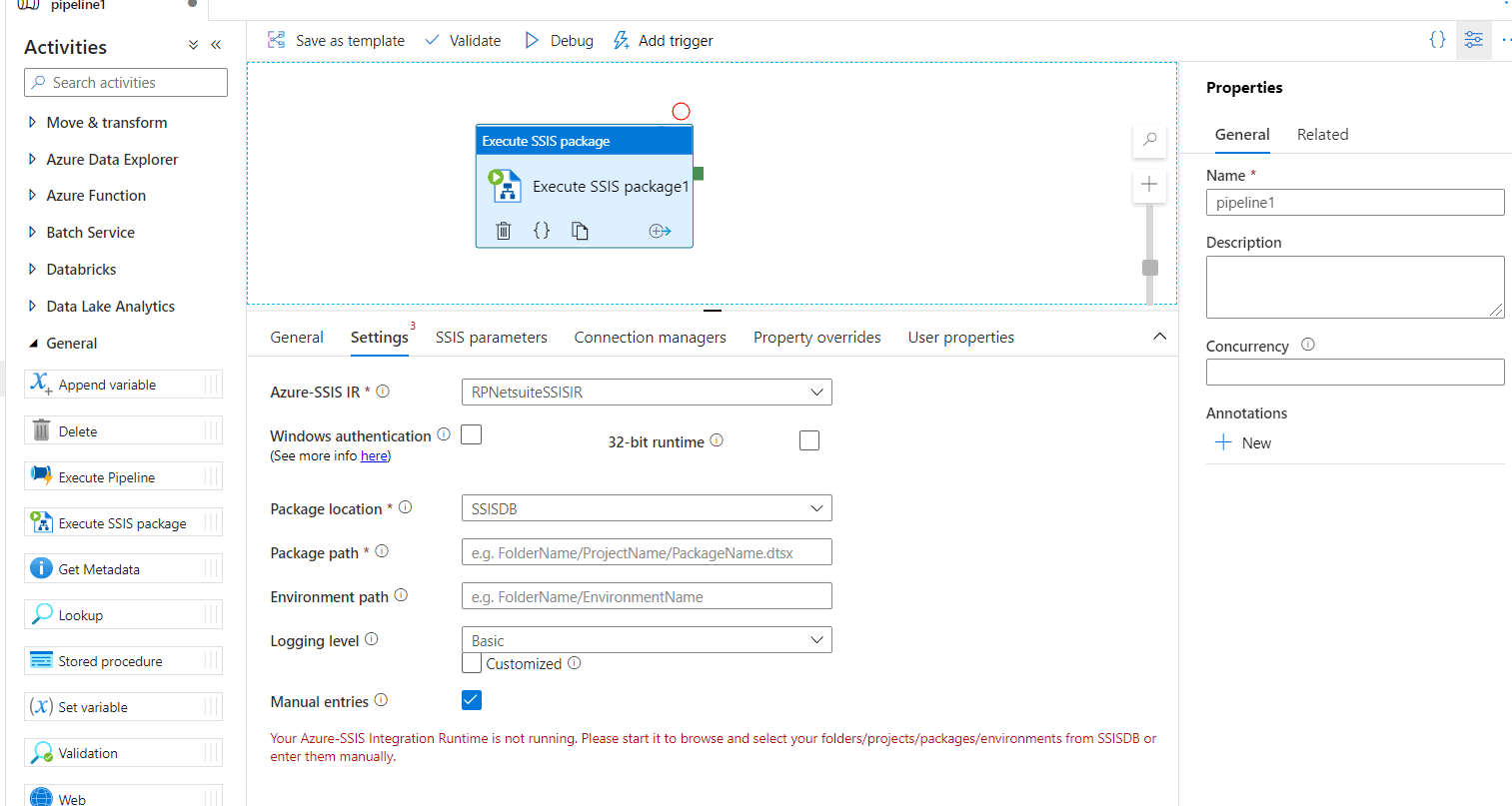Select the Lookup activity
Image resolution: width=1512 pixels, height=806 pixels.
[124, 615]
